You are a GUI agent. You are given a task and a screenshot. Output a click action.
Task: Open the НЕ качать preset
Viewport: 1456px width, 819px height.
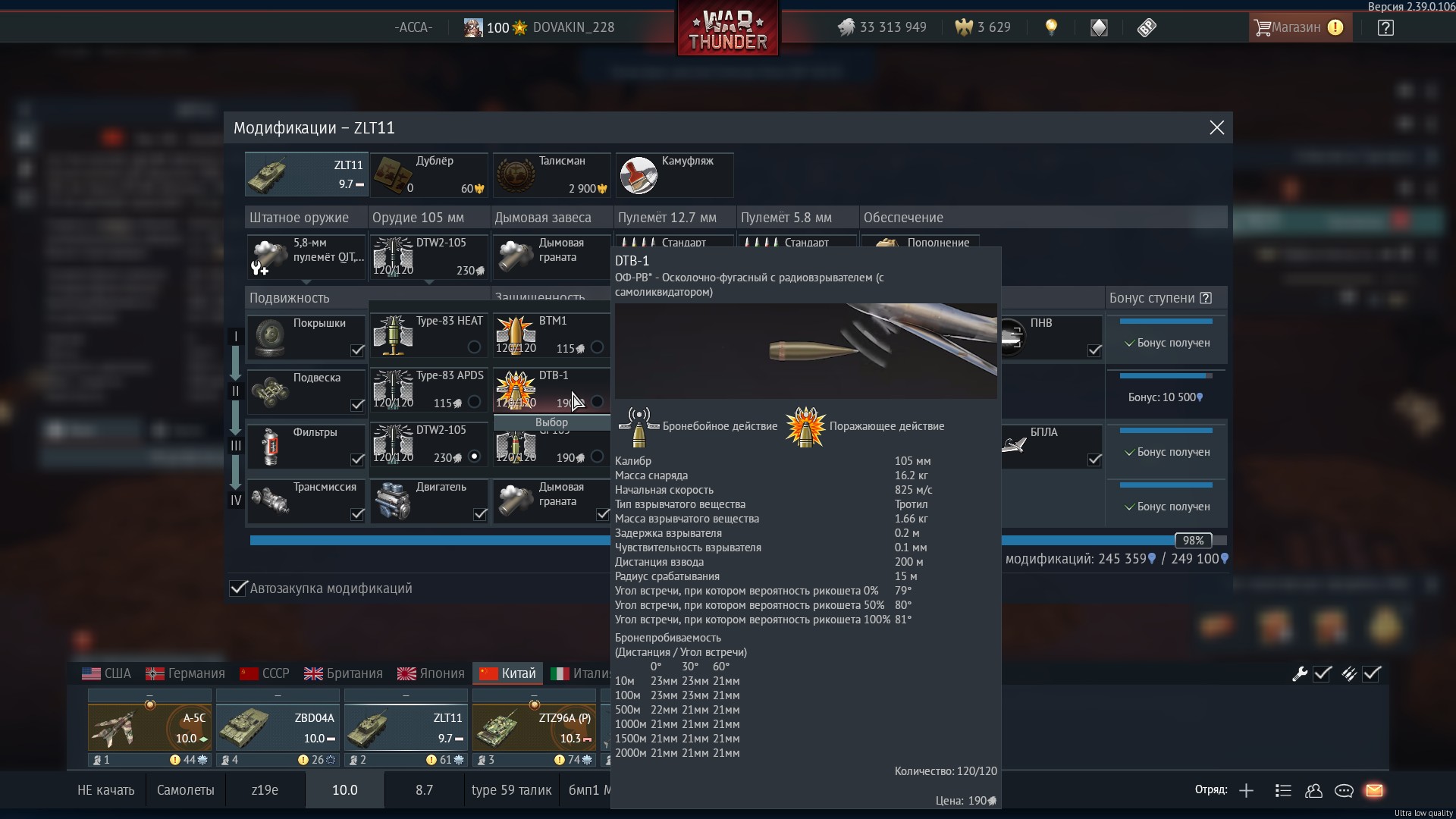[x=106, y=790]
